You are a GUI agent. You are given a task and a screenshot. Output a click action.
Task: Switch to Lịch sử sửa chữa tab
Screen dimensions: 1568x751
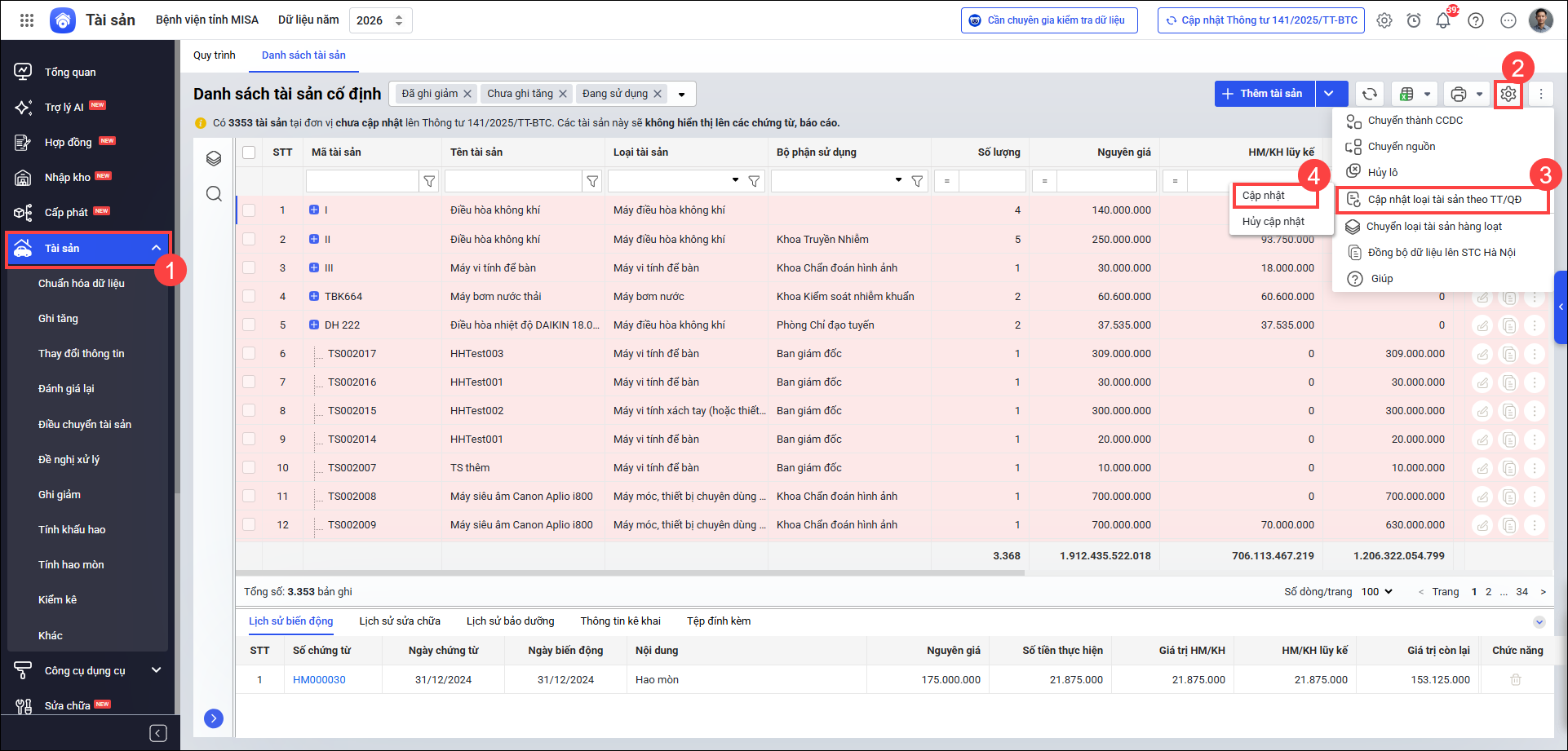click(x=400, y=621)
